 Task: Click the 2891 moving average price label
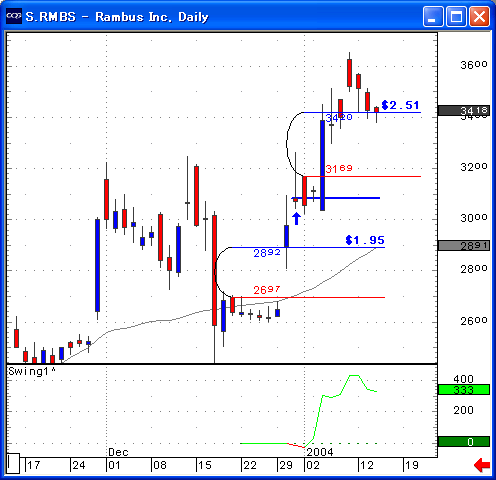pyautogui.click(x=464, y=246)
